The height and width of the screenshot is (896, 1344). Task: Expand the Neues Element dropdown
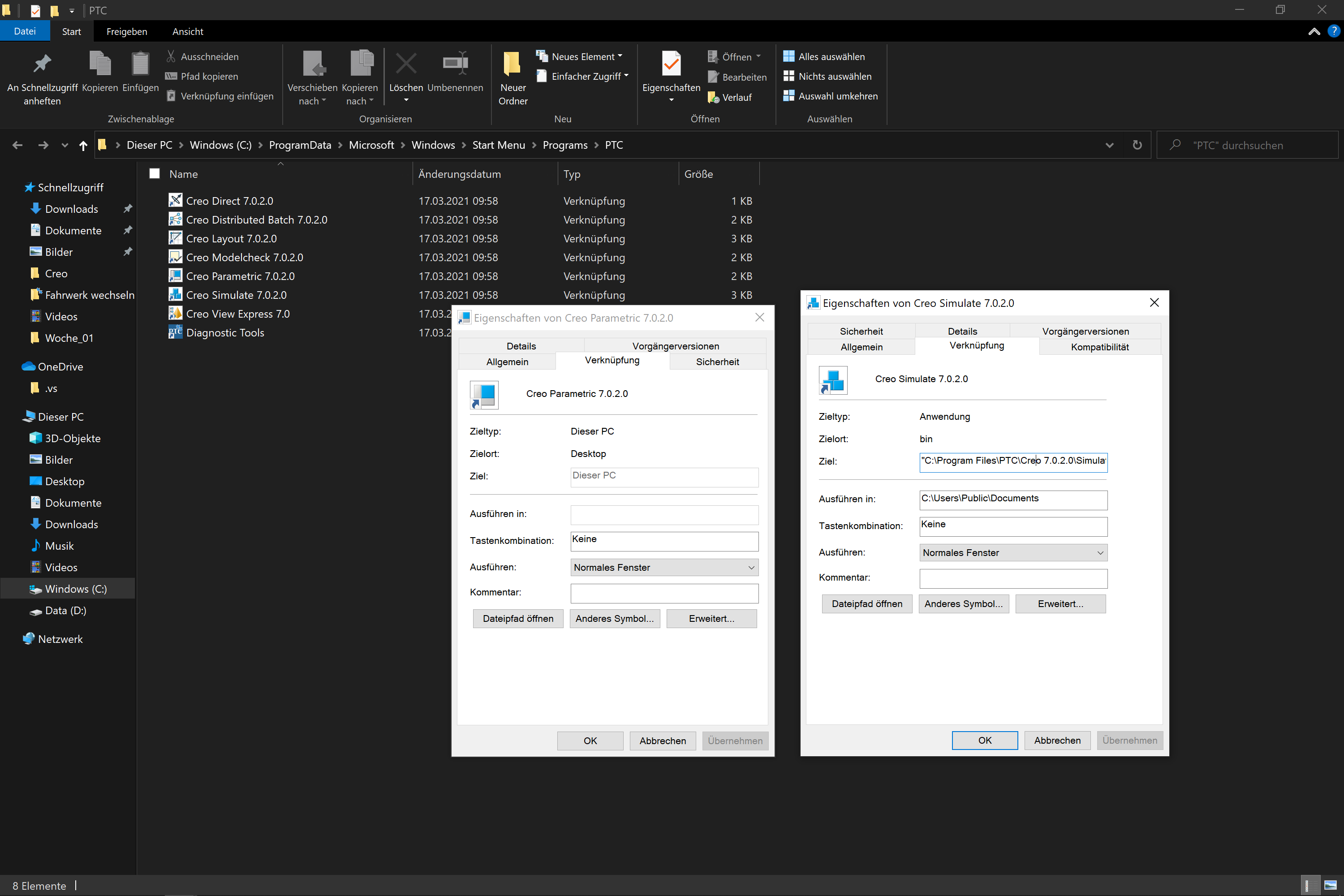tap(620, 56)
